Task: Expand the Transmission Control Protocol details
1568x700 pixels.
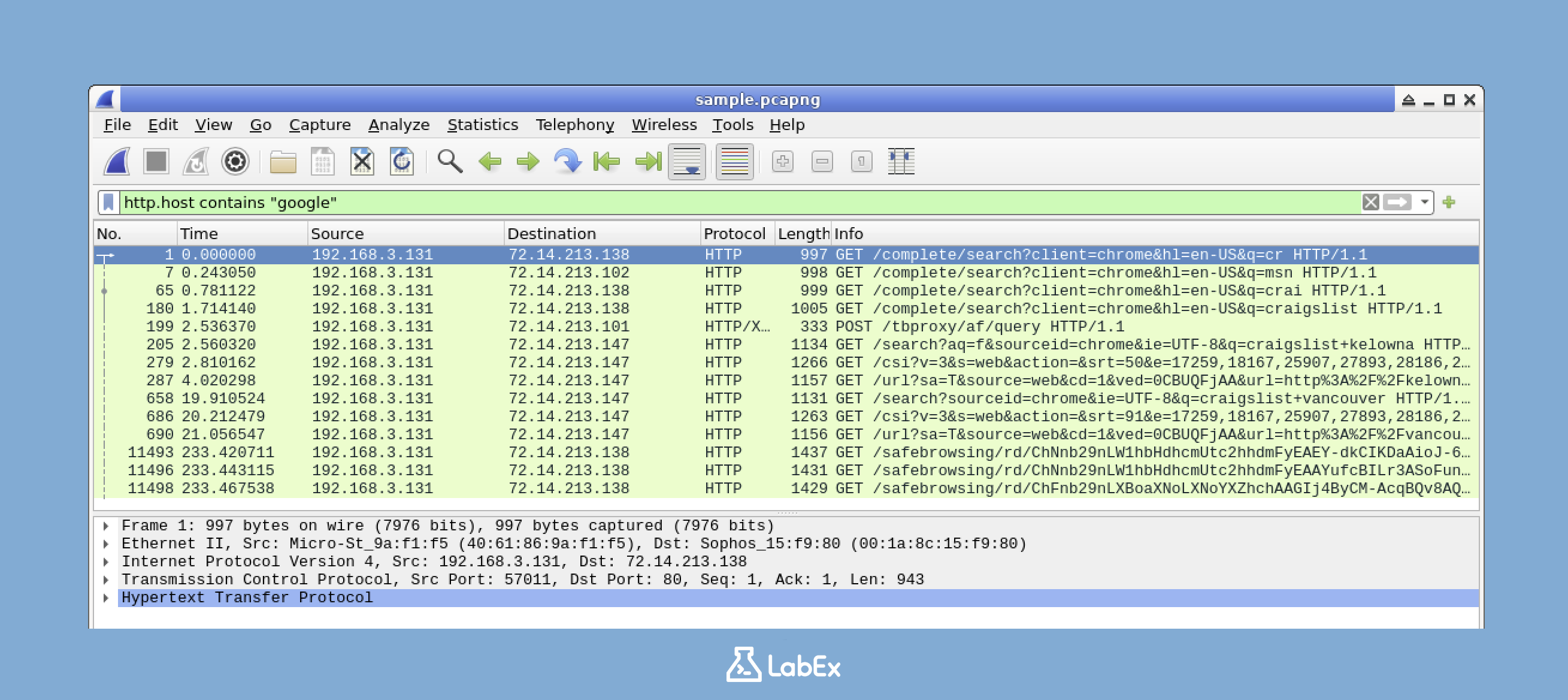Action: coord(108,580)
